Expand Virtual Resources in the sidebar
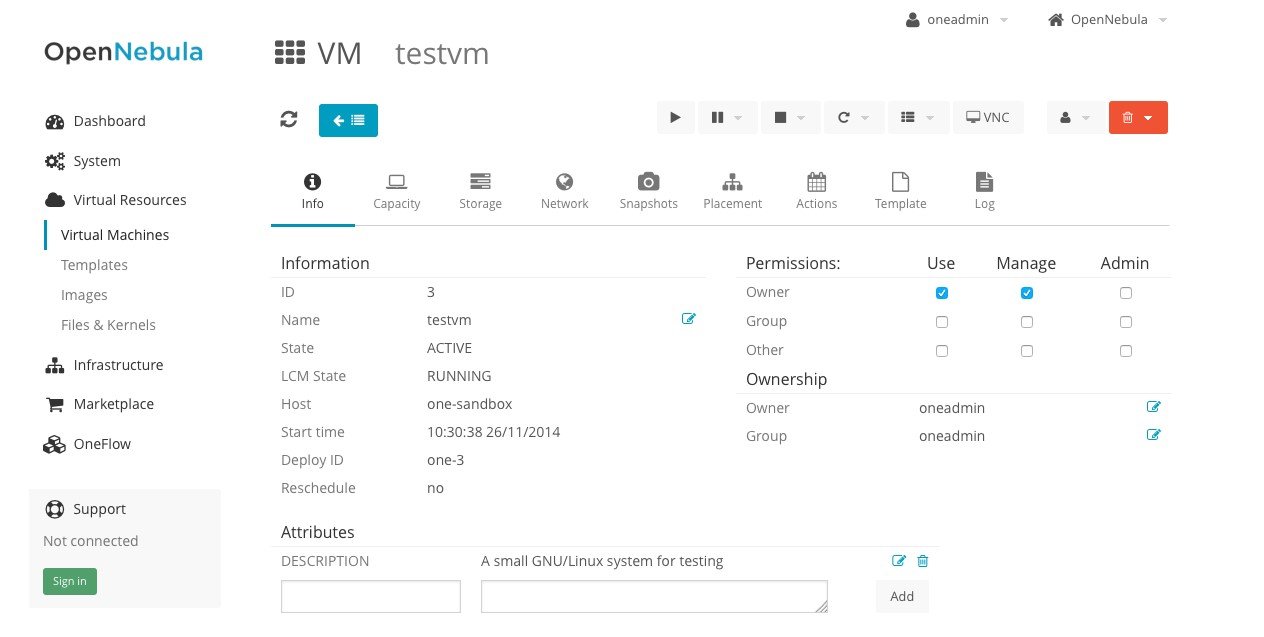Screen dimensions: 1264x637 click(116, 200)
